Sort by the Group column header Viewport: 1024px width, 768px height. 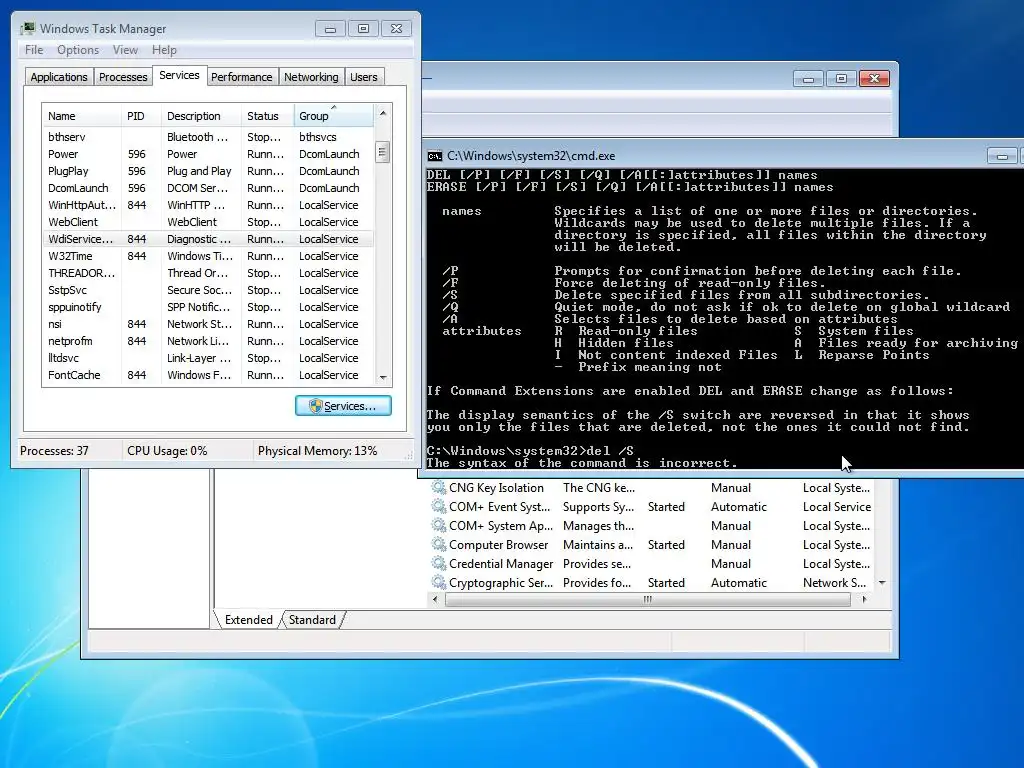pos(334,116)
